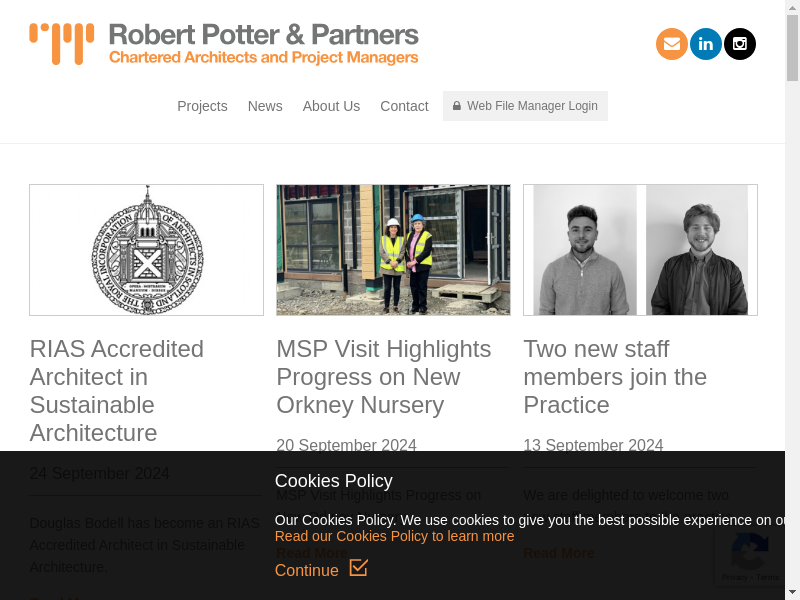Open the Orkney Nursery site photo
Screen dimensions: 800x600
pos(393,250)
